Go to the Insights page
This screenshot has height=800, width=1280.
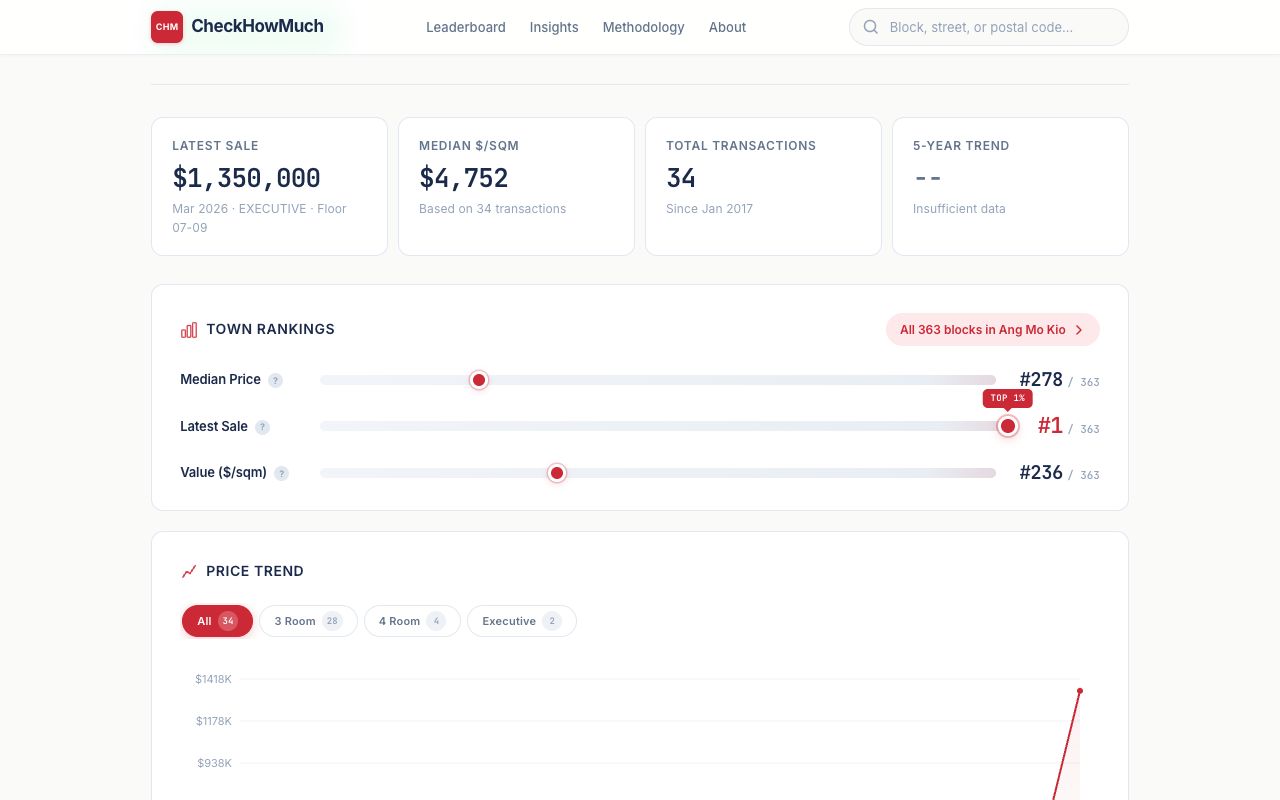(x=554, y=27)
